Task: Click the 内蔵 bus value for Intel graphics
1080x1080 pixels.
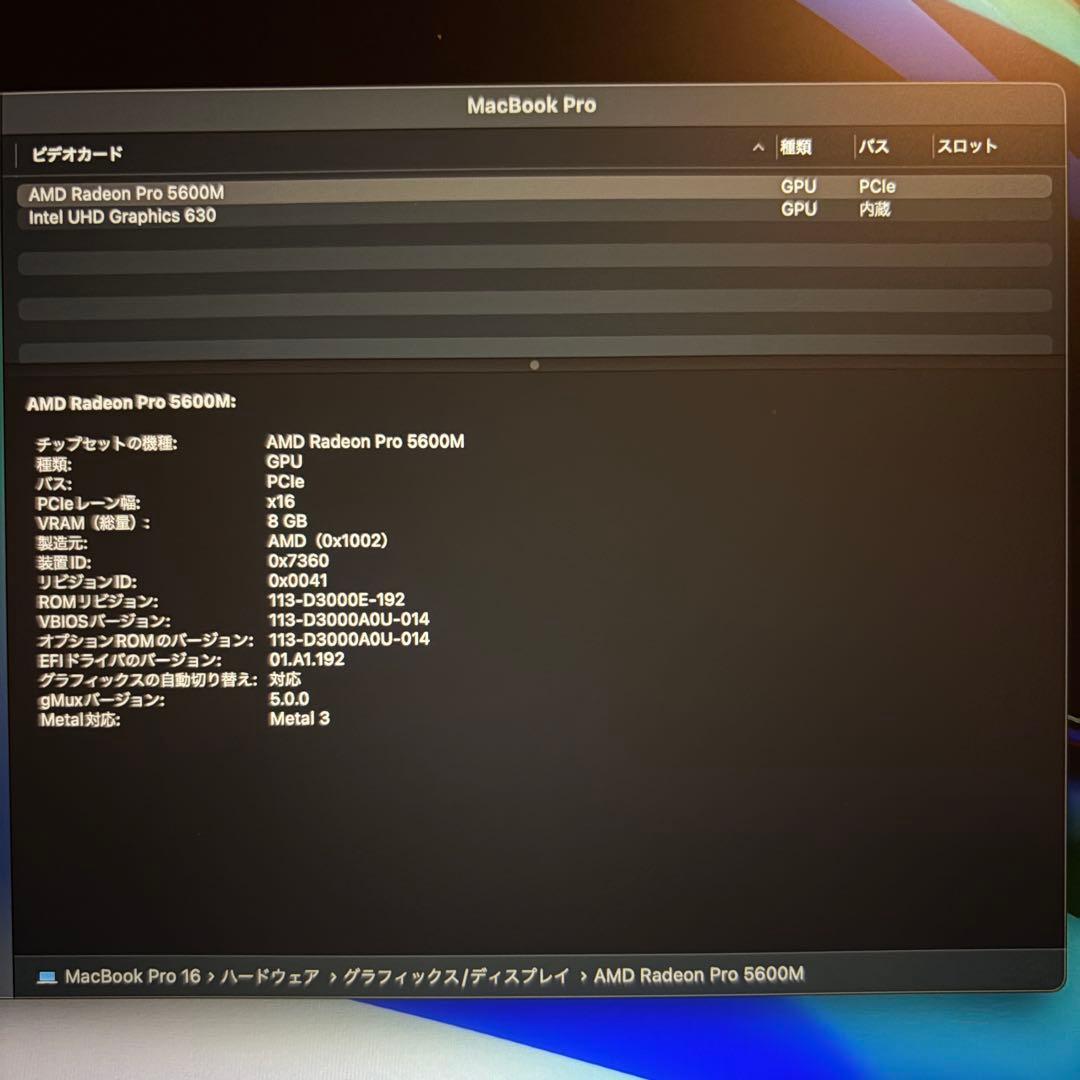Action: pos(877,211)
